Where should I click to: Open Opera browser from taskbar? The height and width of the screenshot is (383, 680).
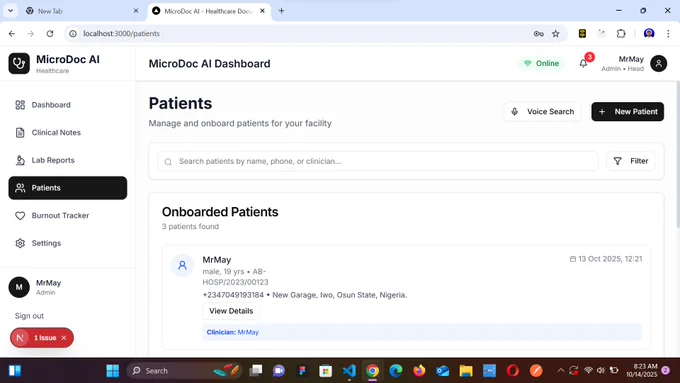[513, 371]
